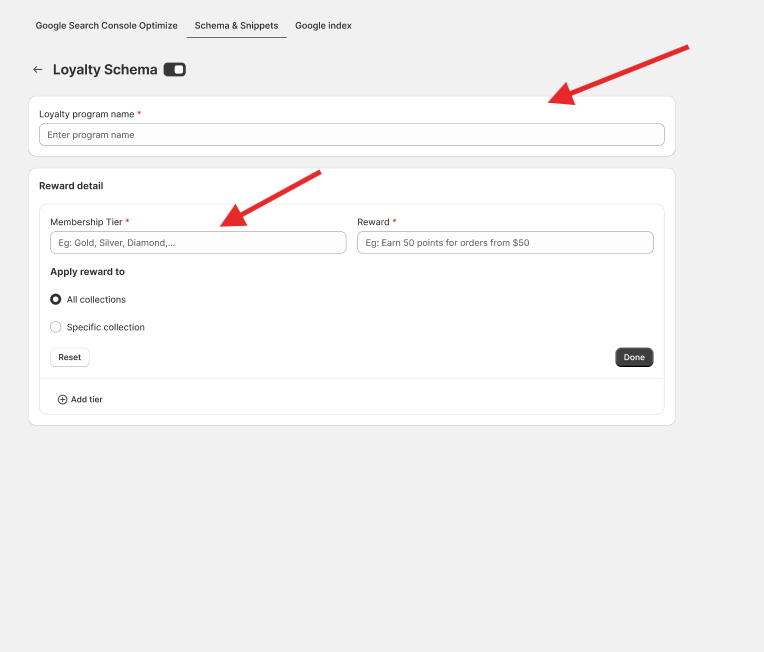Screen dimensions: 764x652
Task: Toggle the Loyalty Schema switch
Action: [175, 70]
